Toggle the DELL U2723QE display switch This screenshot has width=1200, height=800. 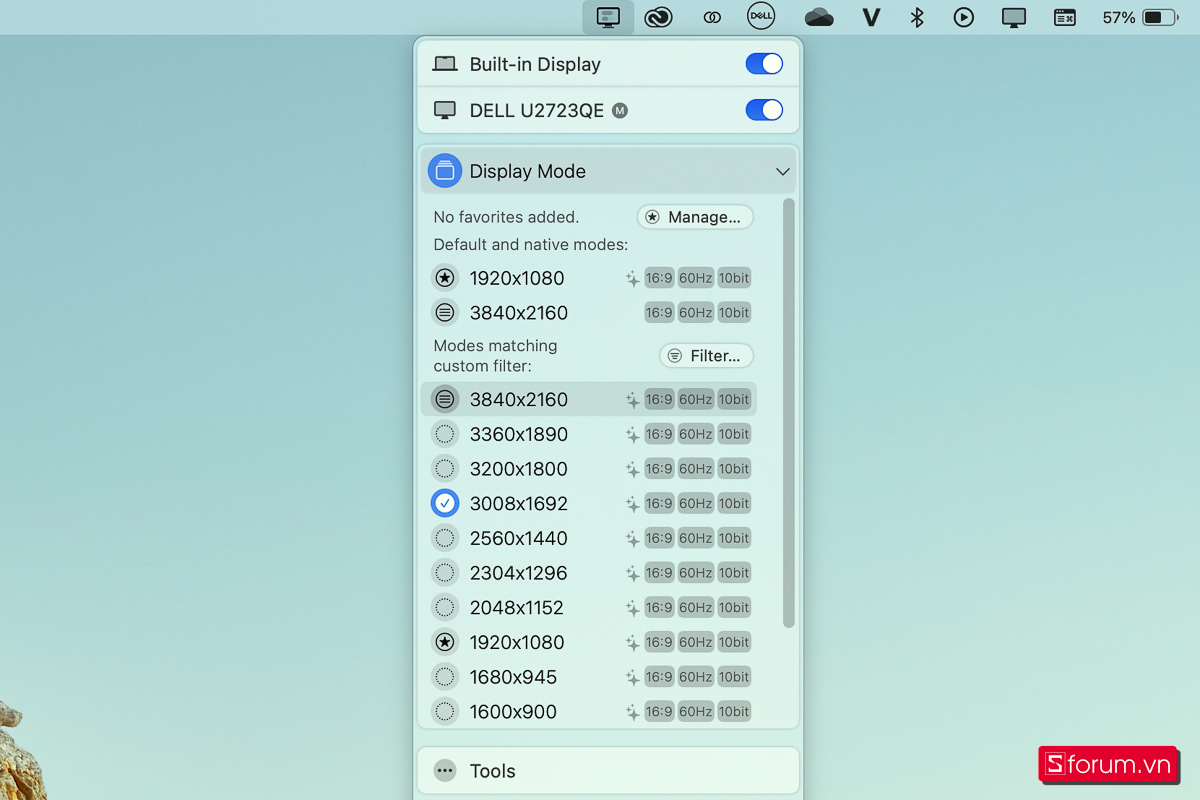[764, 110]
